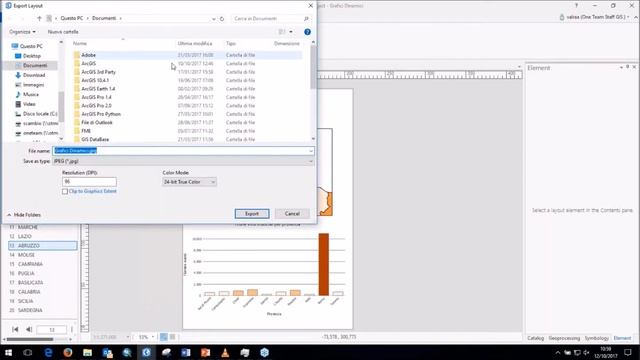The height and width of the screenshot is (360, 640).
Task: Refresh the Documenti folder listing
Action: coord(222,18)
